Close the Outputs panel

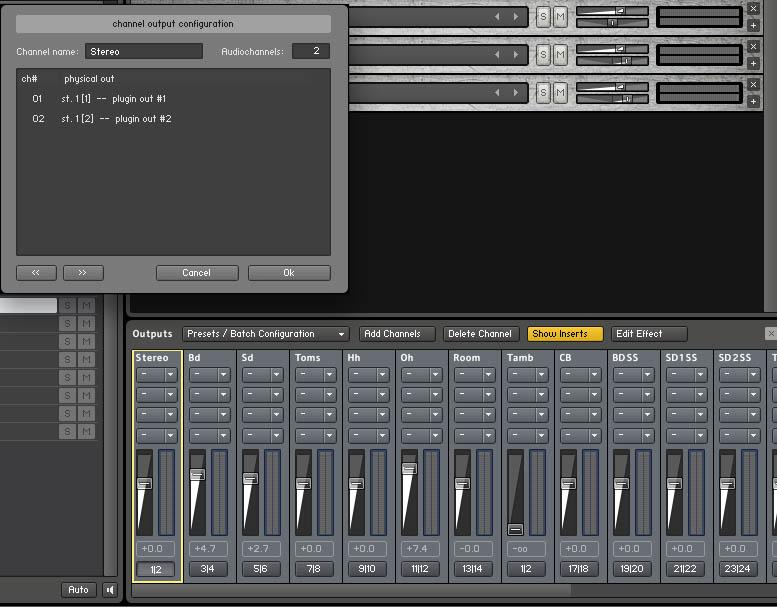pyautogui.click(x=771, y=334)
